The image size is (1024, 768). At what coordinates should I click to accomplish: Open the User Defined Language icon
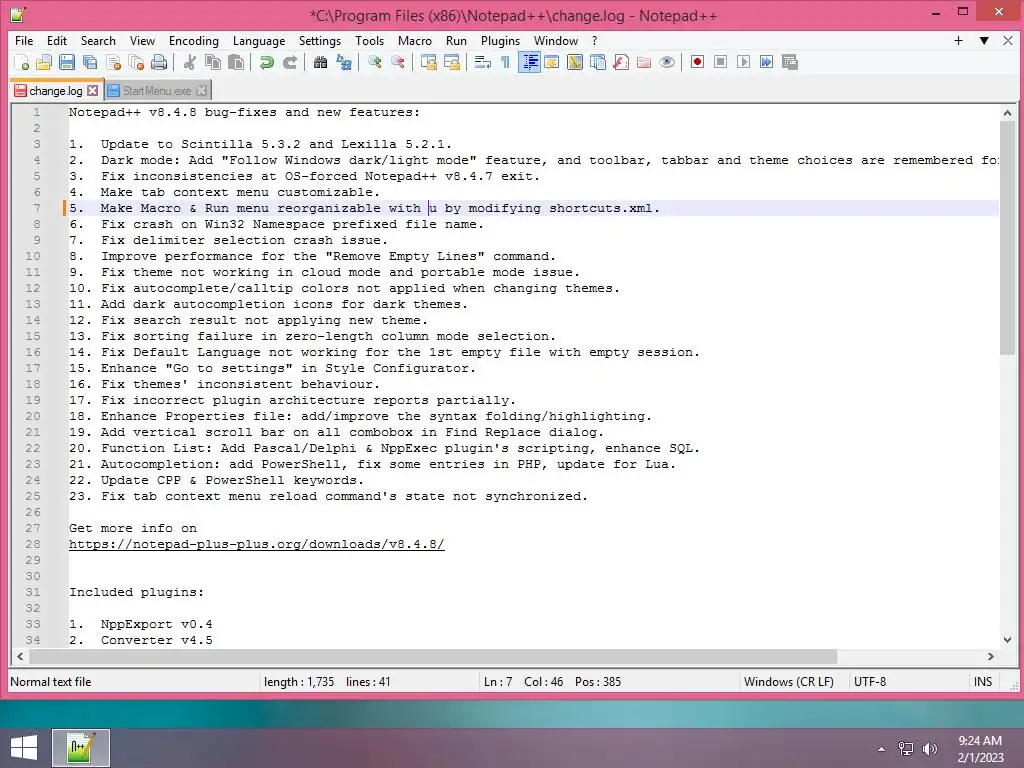[x=552, y=62]
